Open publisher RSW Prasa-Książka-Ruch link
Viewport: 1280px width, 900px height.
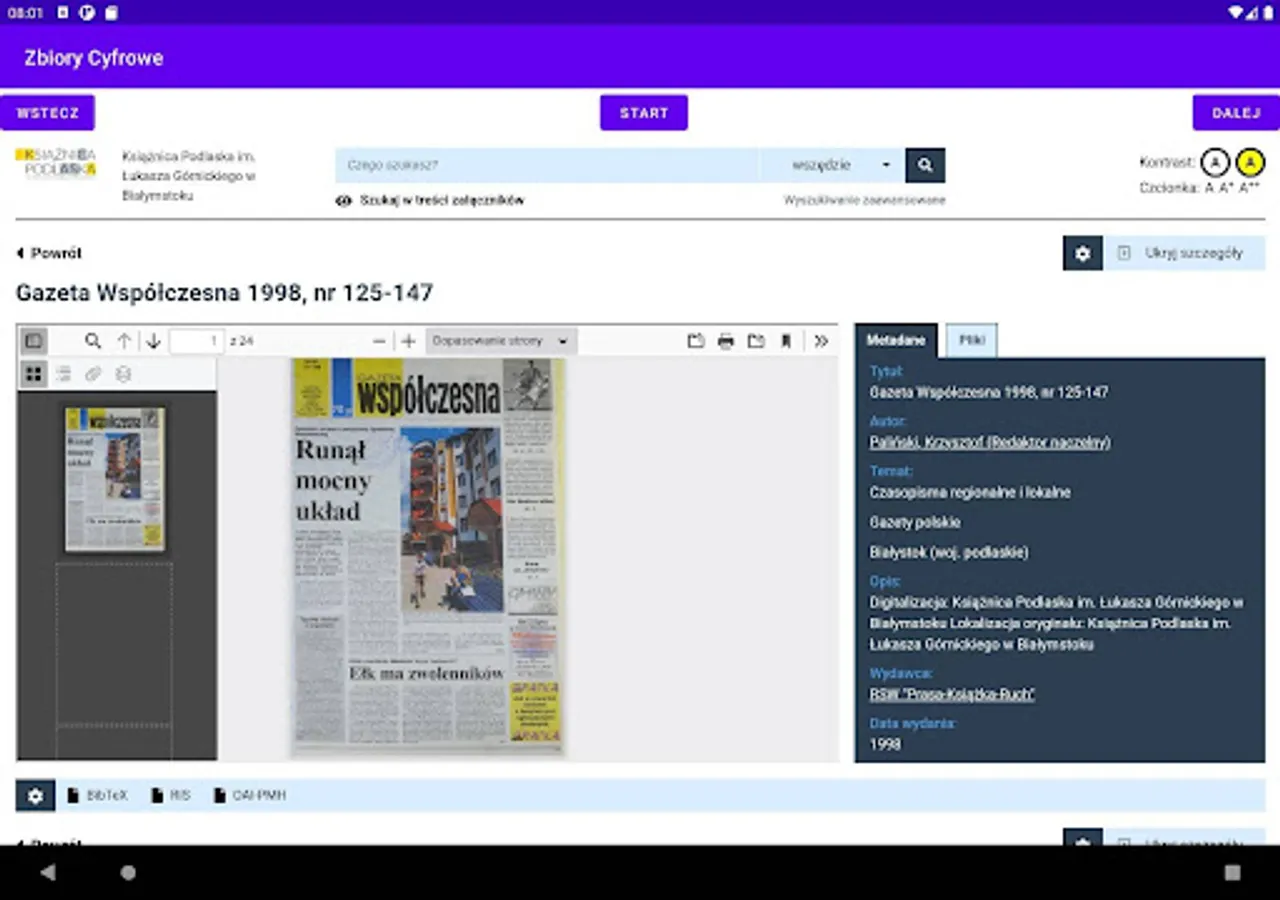tap(952, 694)
